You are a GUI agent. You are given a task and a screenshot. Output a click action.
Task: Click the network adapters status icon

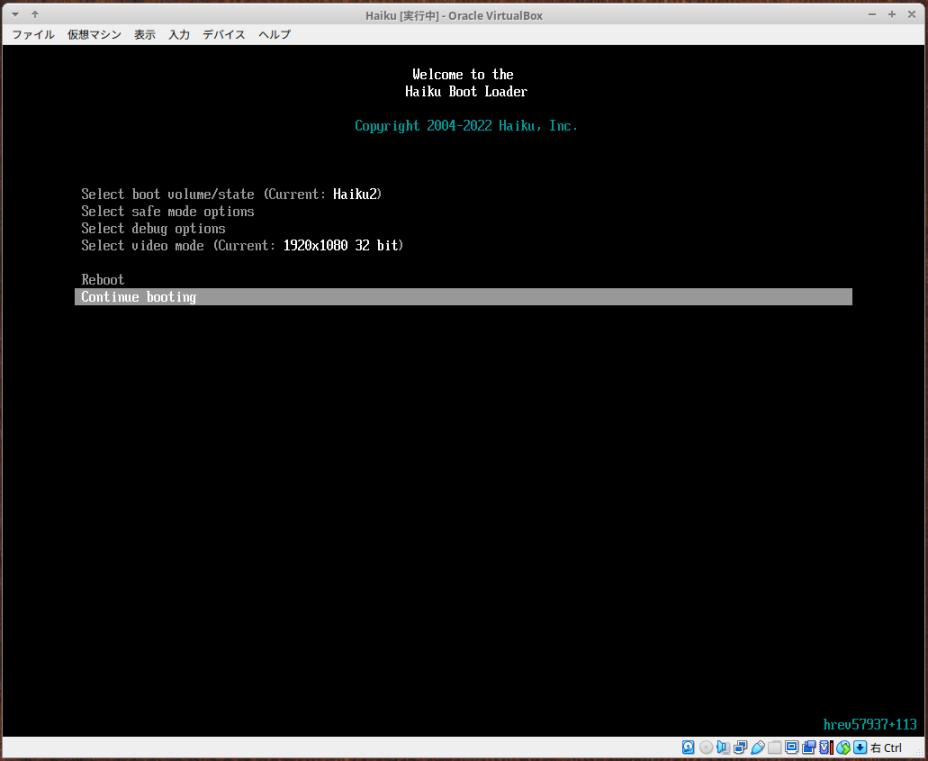pyautogui.click(x=740, y=747)
